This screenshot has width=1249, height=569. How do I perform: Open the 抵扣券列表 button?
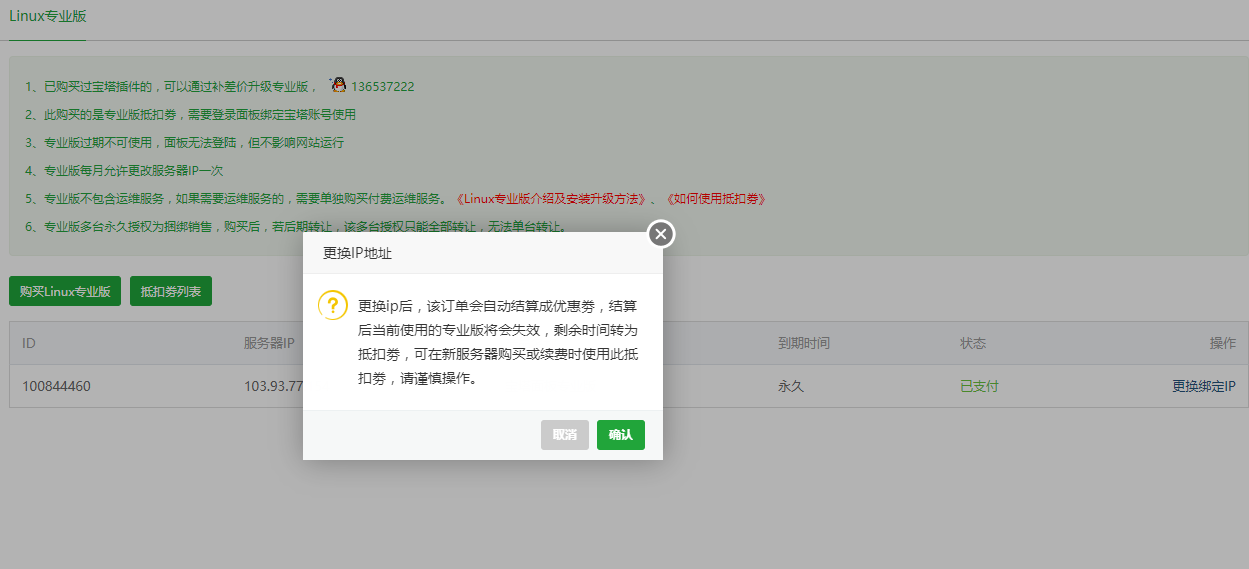[171, 292]
